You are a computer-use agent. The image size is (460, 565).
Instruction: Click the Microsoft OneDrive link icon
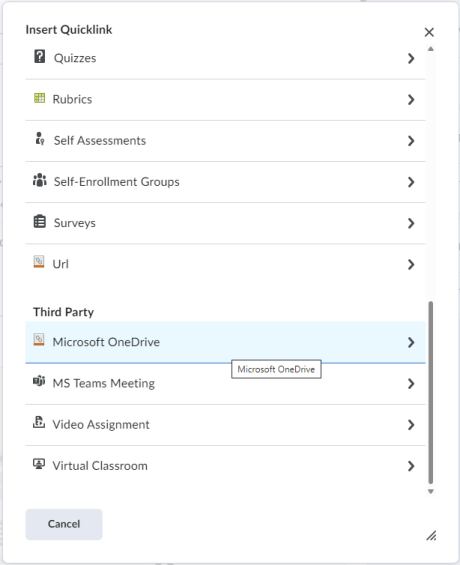pos(39,340)
